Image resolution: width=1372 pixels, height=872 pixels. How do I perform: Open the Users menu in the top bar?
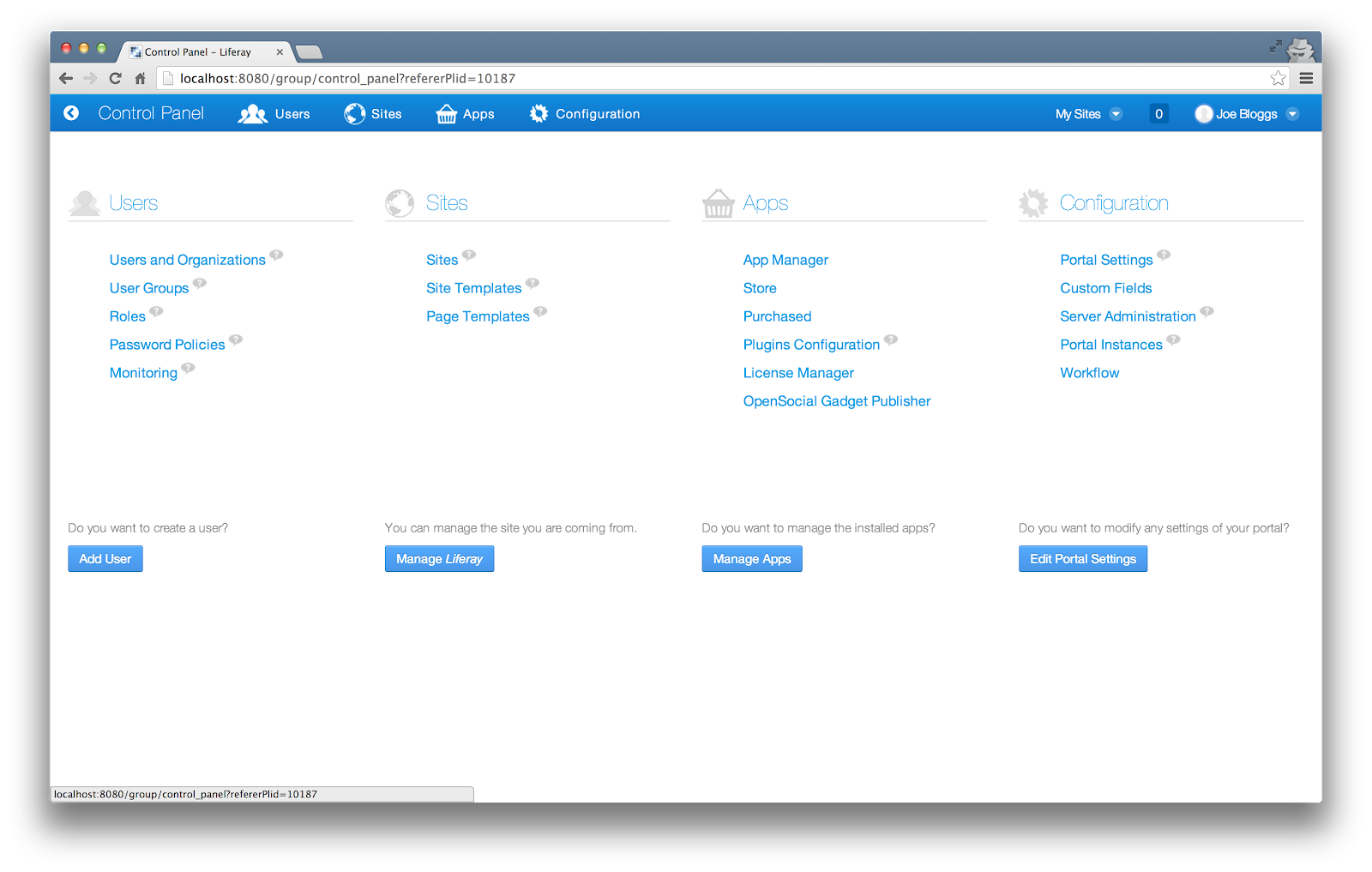click(x=274, y=114)
